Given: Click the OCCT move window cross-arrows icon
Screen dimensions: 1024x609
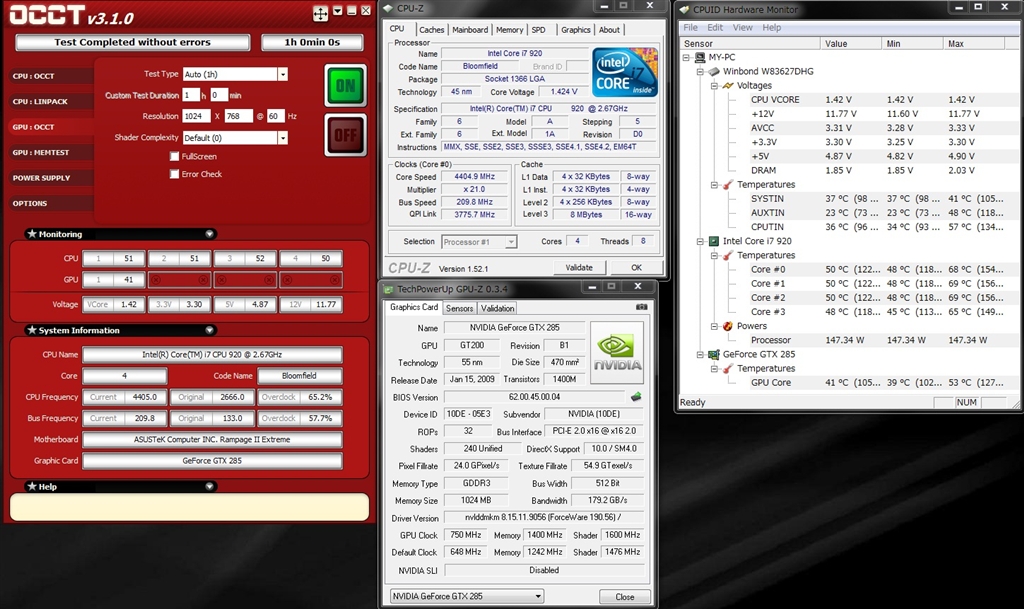Looking at the screenshot, I should [x=321, y=14].
